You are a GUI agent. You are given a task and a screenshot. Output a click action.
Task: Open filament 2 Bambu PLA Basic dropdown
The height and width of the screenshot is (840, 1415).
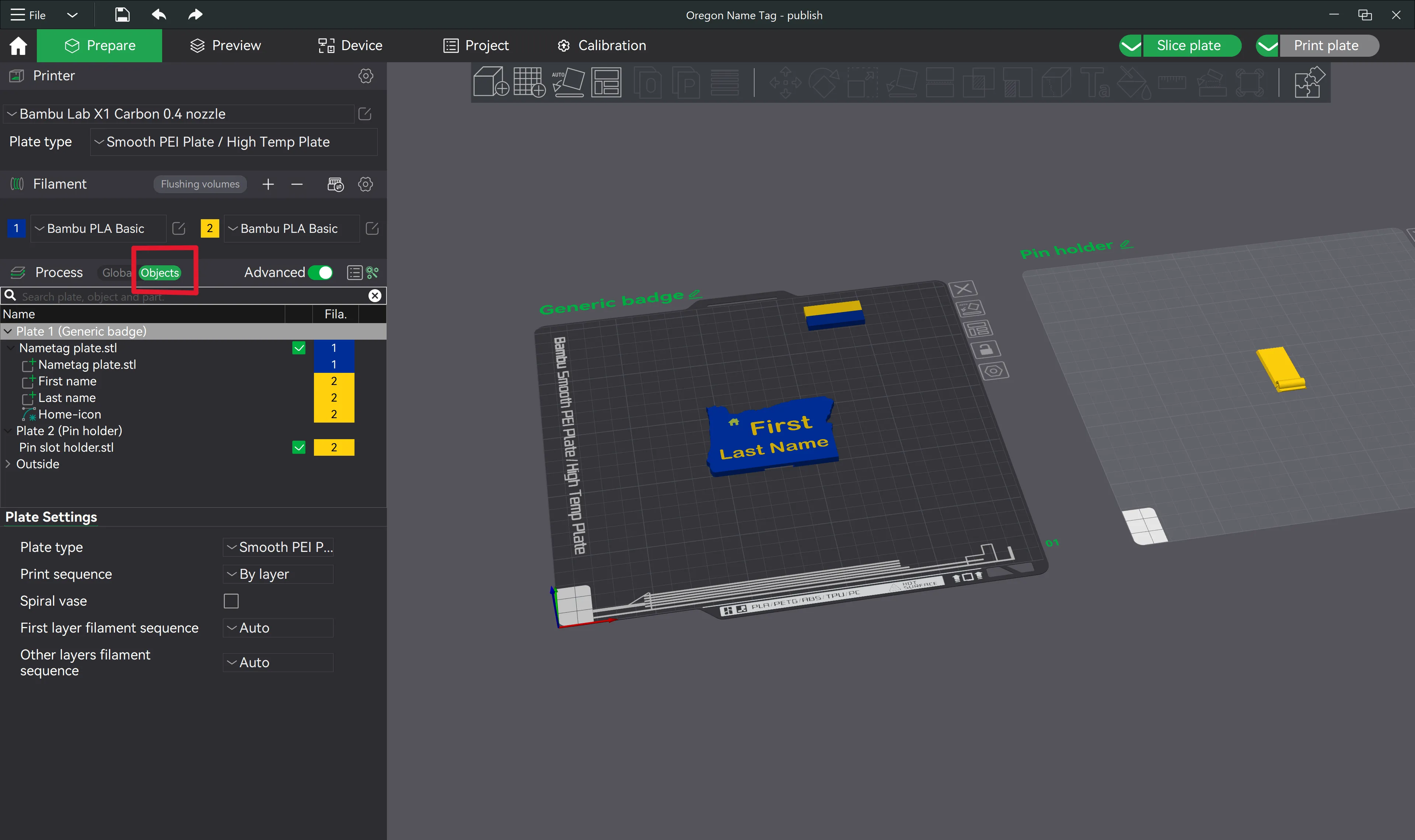pos(291,228)
